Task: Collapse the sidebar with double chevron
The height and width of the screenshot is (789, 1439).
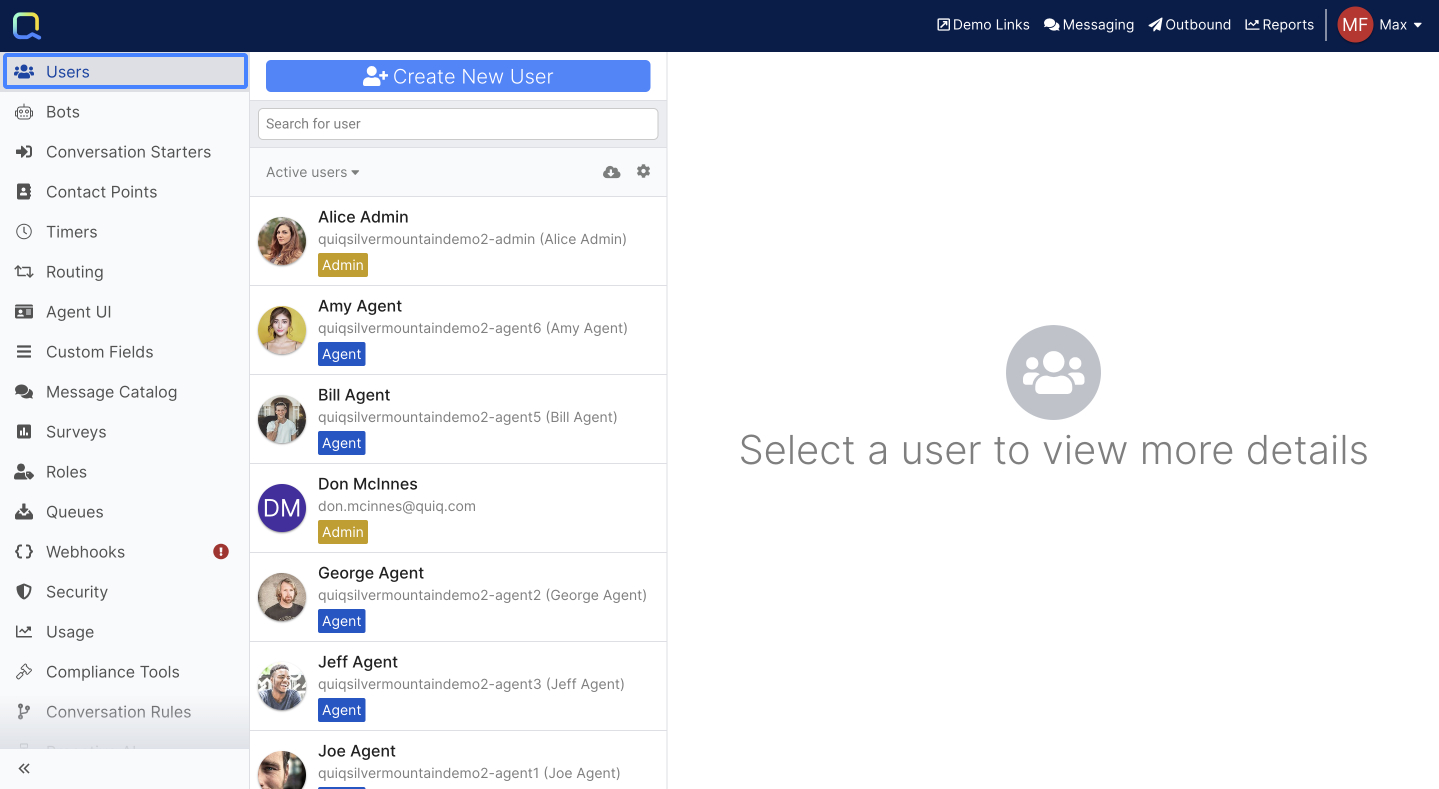Action: click(24, 768)
